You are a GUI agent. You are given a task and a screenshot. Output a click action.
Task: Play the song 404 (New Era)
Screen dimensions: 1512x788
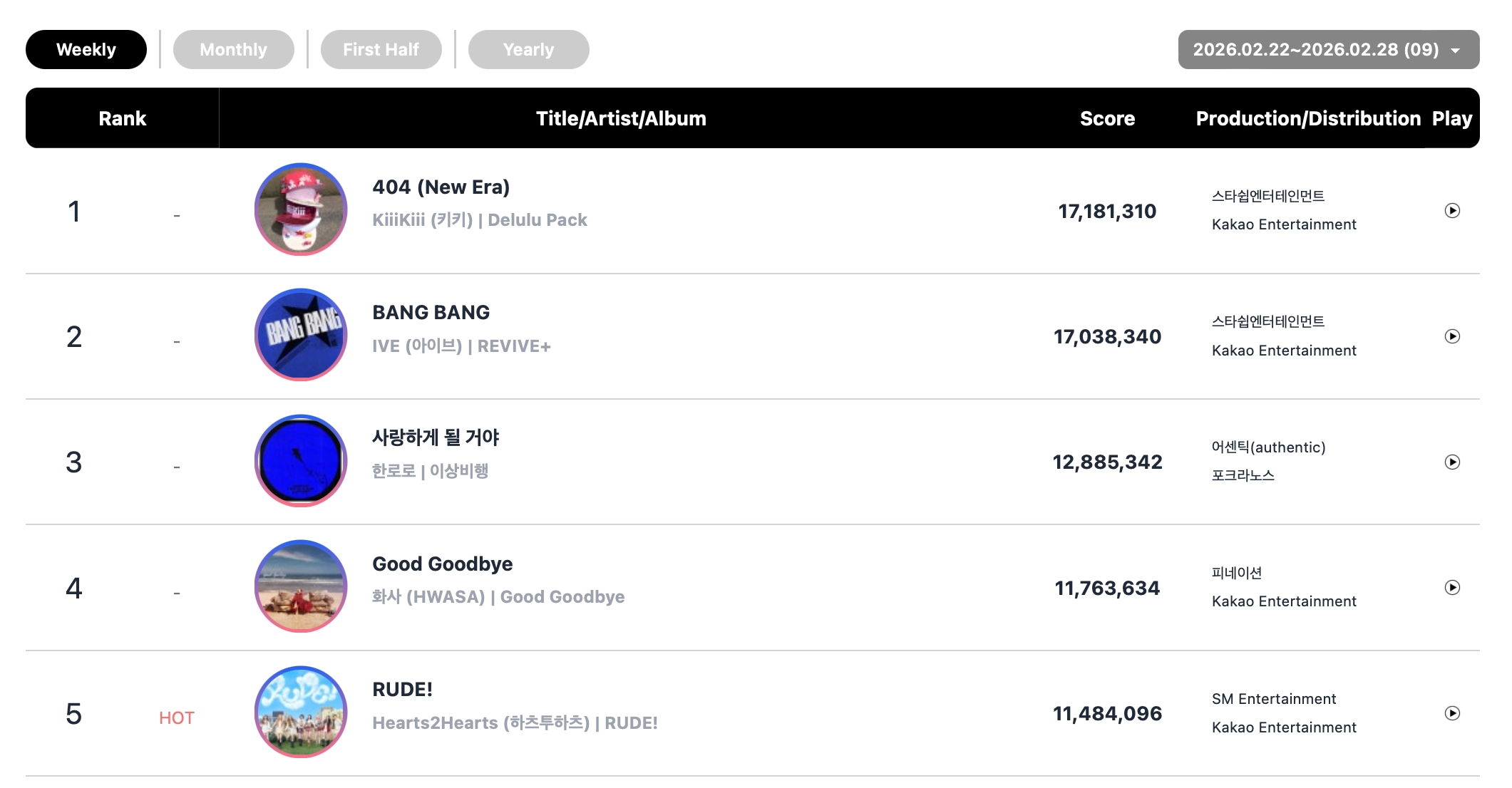(x=1451, y=211)
